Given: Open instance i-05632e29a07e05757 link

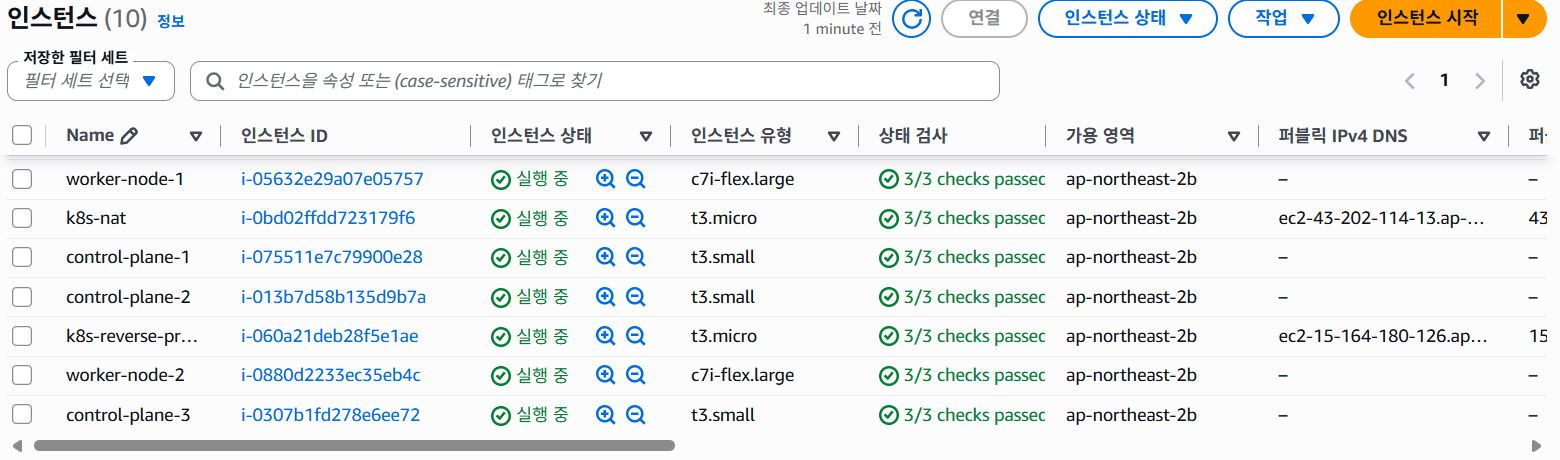Looking at the screenshot, I should 332,179.
